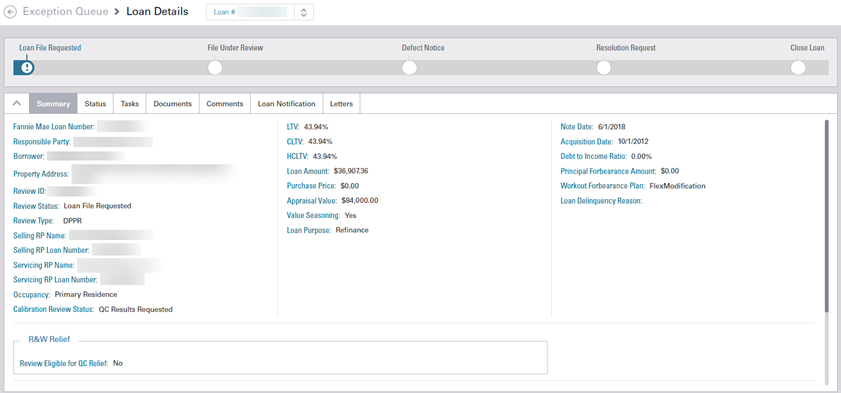The height and width of the screenshot is (393, 841).
Task: Click the Resolution Request stage circle
Action: click(x=604, y=68)
